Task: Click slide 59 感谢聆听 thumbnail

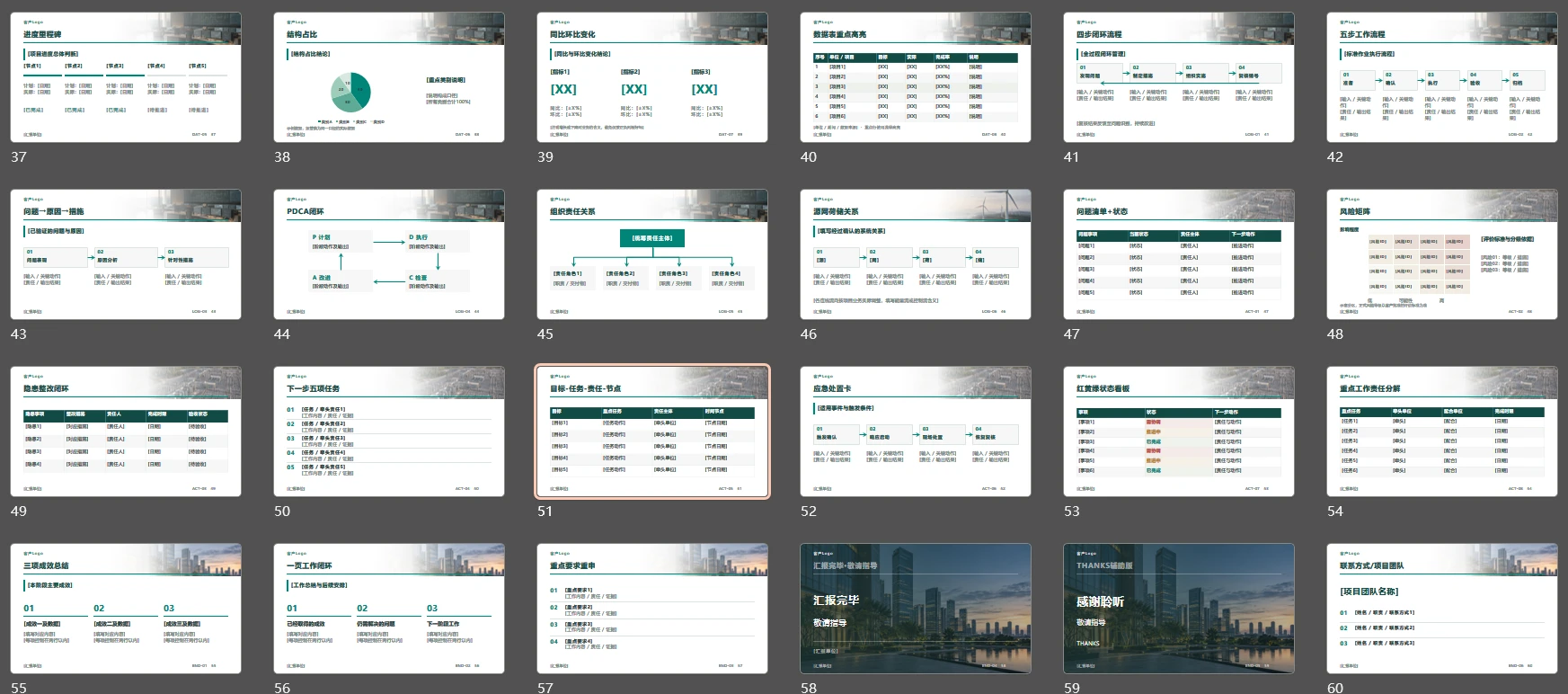Action: point(1179,609)
